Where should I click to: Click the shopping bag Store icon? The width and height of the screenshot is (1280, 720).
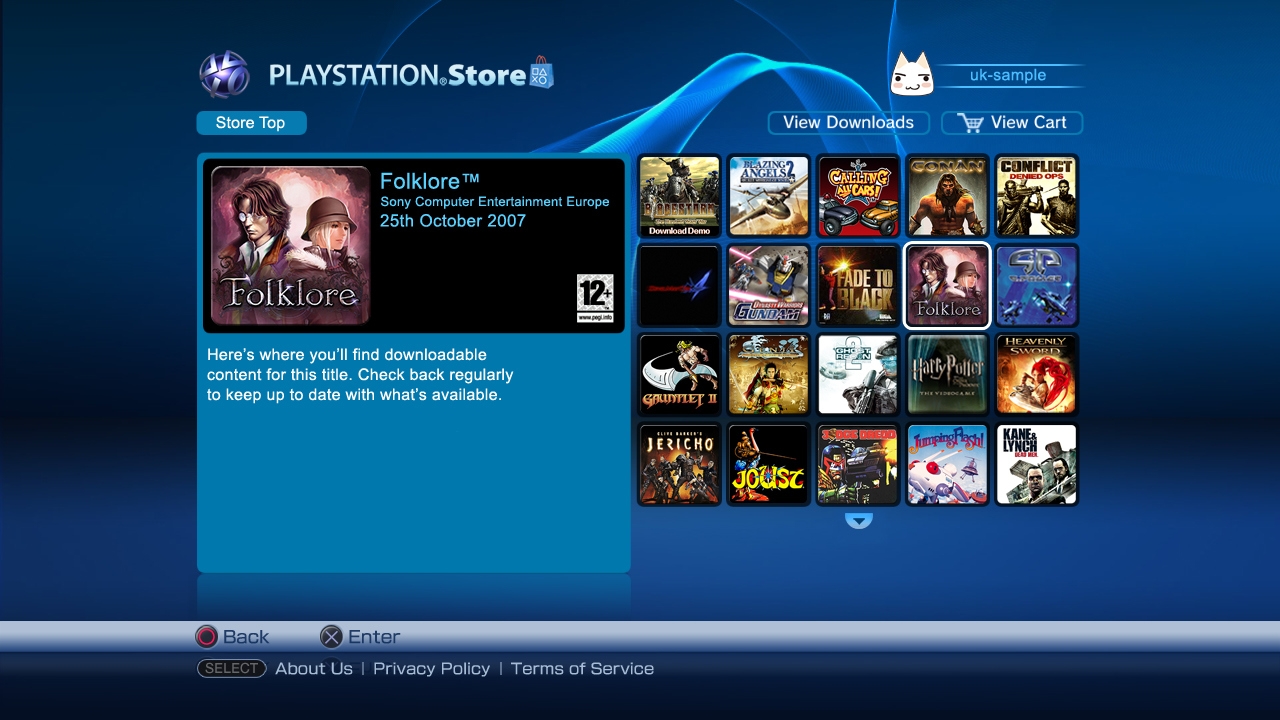(x=541, y=72)
